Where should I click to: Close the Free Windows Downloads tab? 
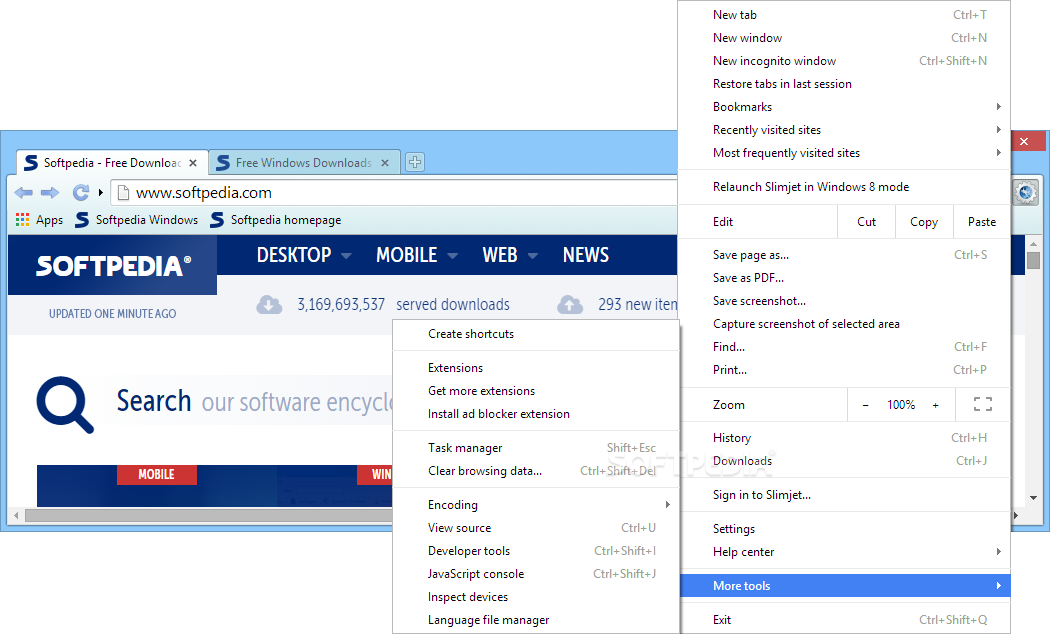(385, 163)
